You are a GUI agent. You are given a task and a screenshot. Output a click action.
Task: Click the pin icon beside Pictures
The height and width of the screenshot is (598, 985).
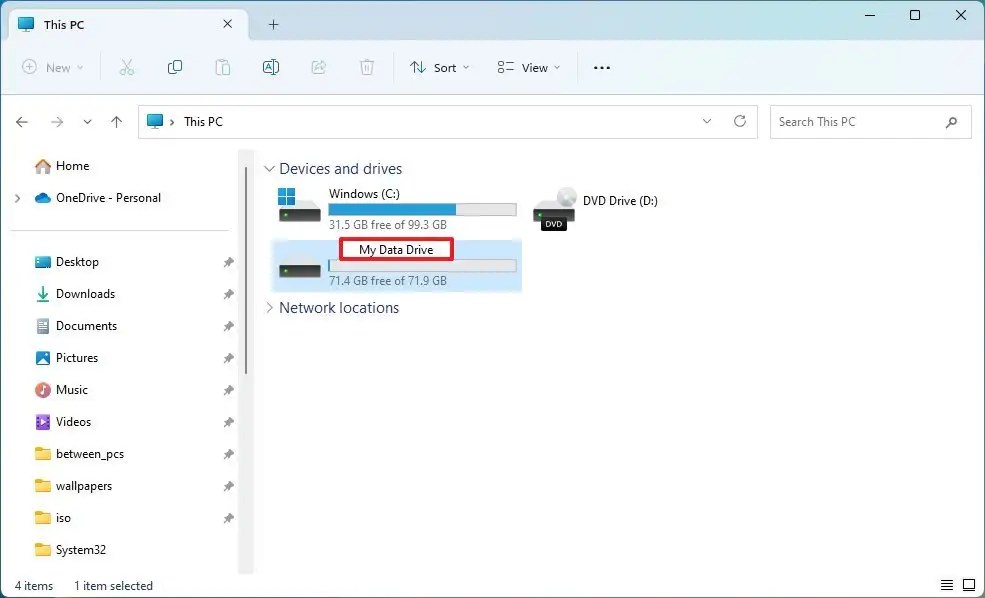(x=229, y=359)
